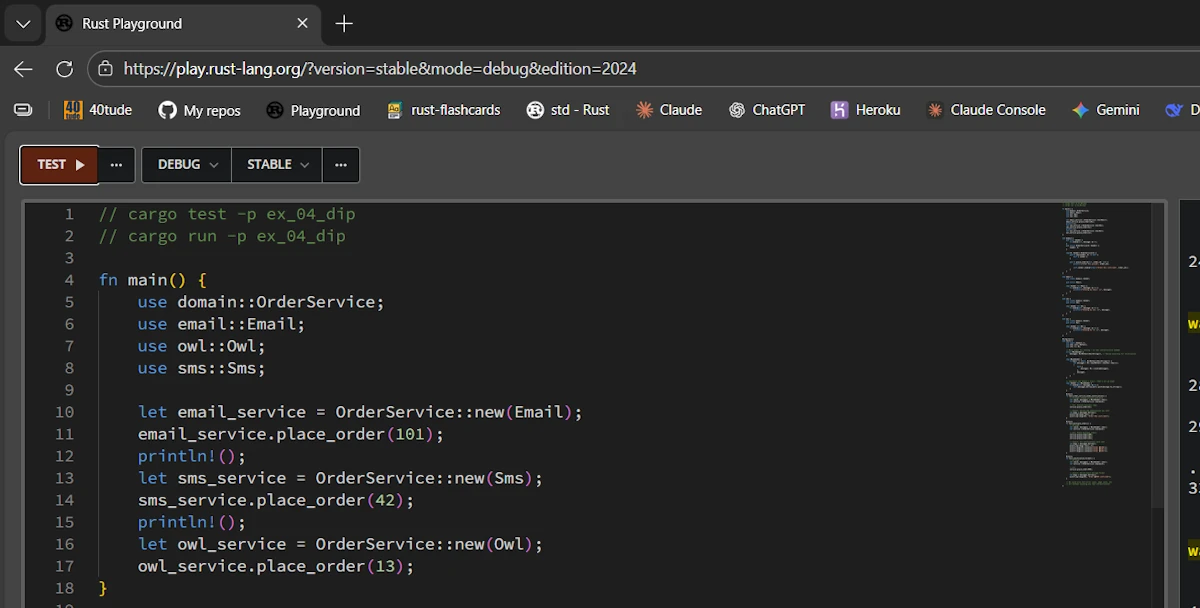Open My repos GitHub bookmark
Viewport: 1200px width, 608px height.
tap(200, 110)
